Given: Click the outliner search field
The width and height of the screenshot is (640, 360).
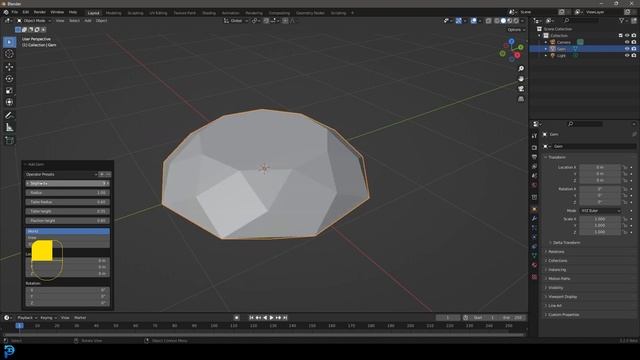Looking at the screenshot, I should pos(582,20).
